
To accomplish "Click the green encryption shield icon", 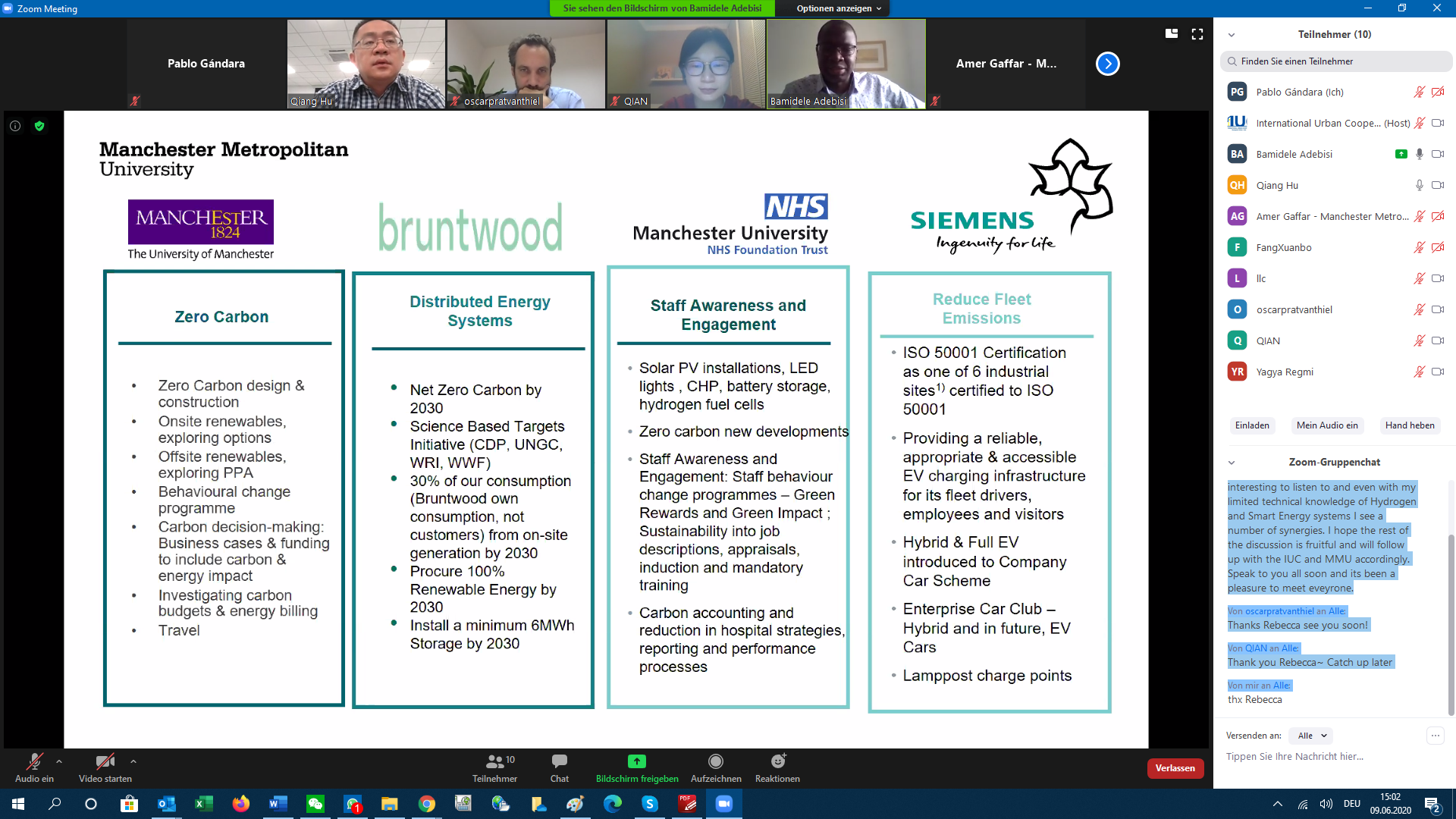I will click(39, 126).
